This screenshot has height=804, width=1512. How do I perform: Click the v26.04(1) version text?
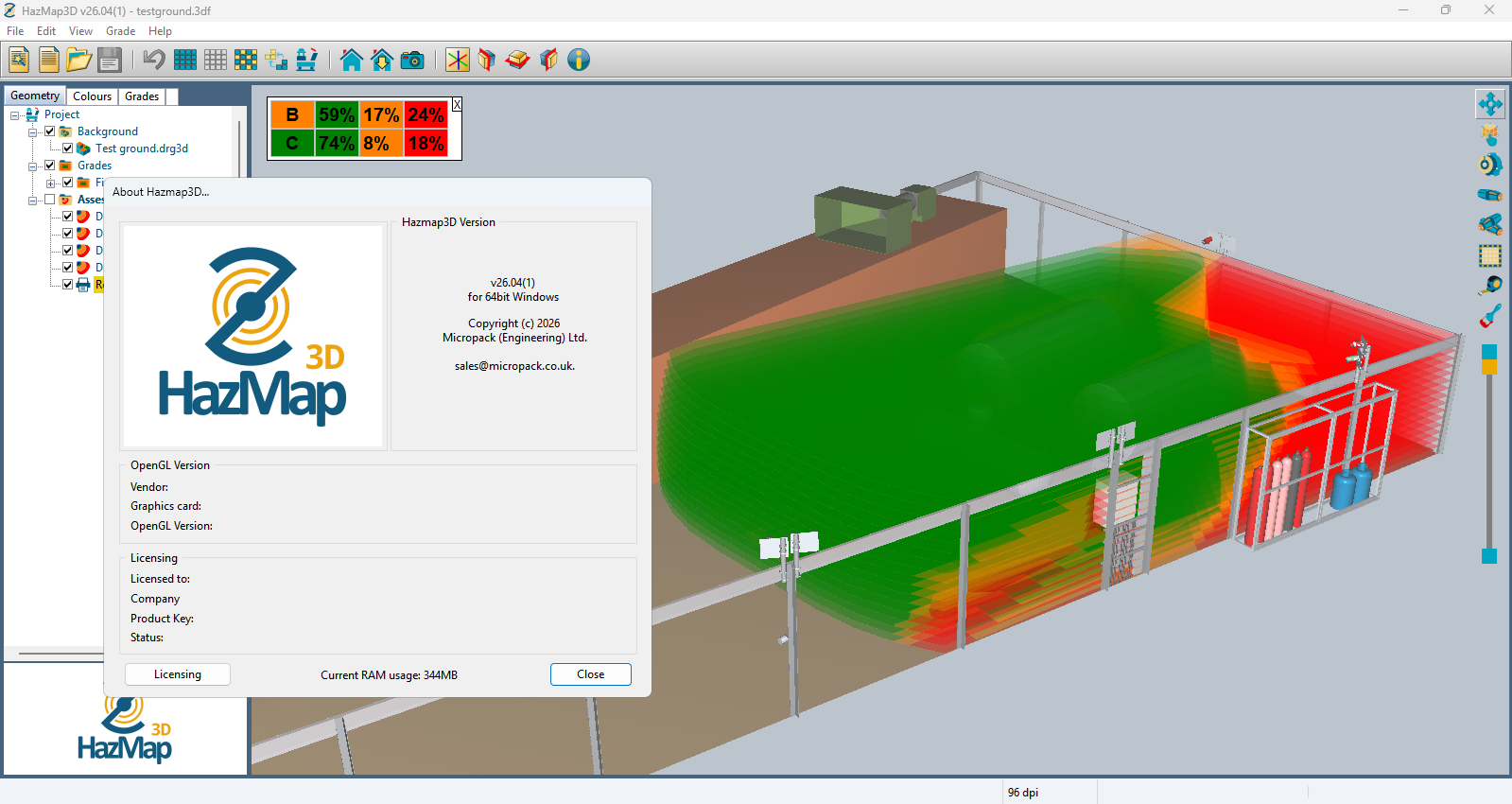[x=513, y=283]
